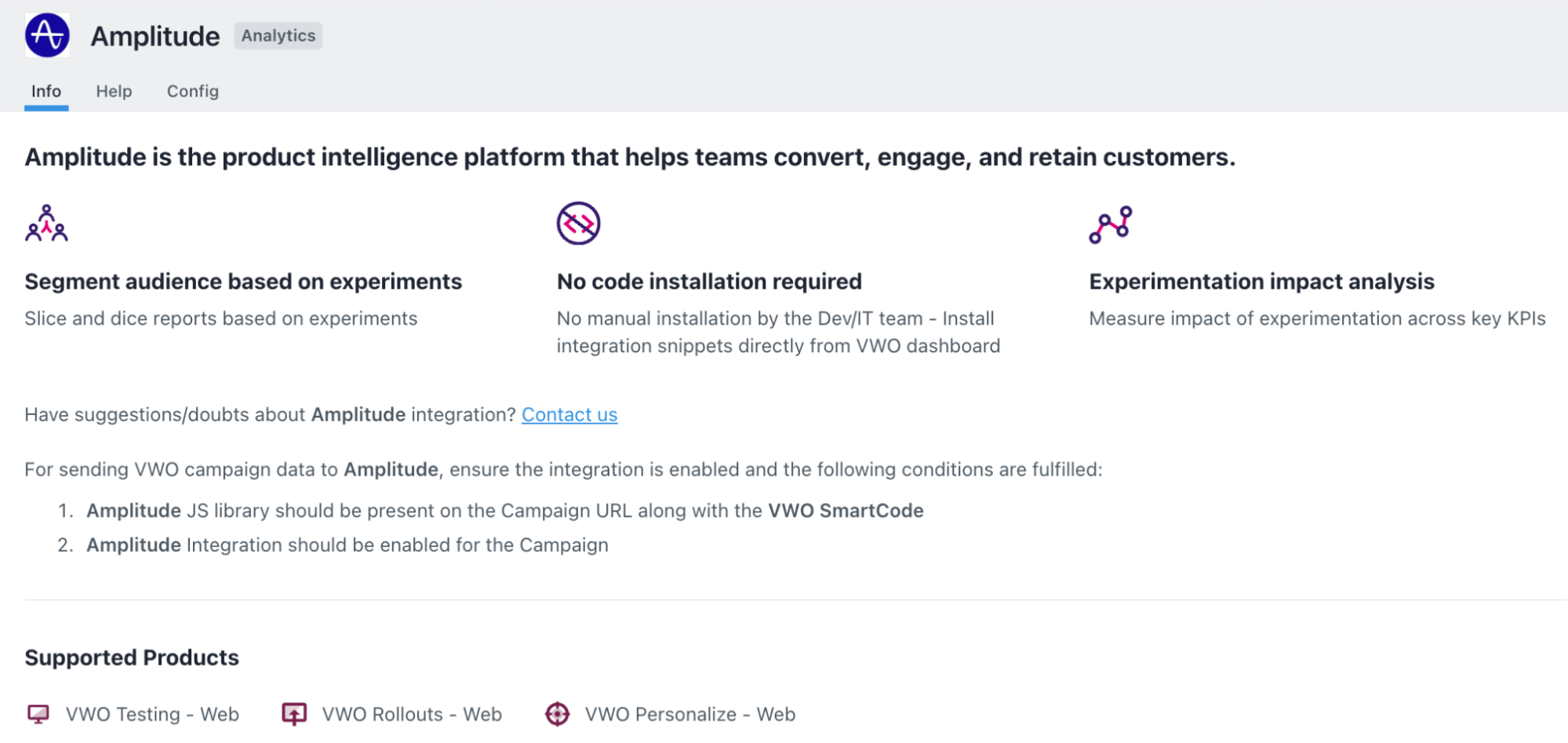This screenshot has height=743, width=1568.
Task: Click the VWO Personalize - Web target icon
Action: click(557, 714)
